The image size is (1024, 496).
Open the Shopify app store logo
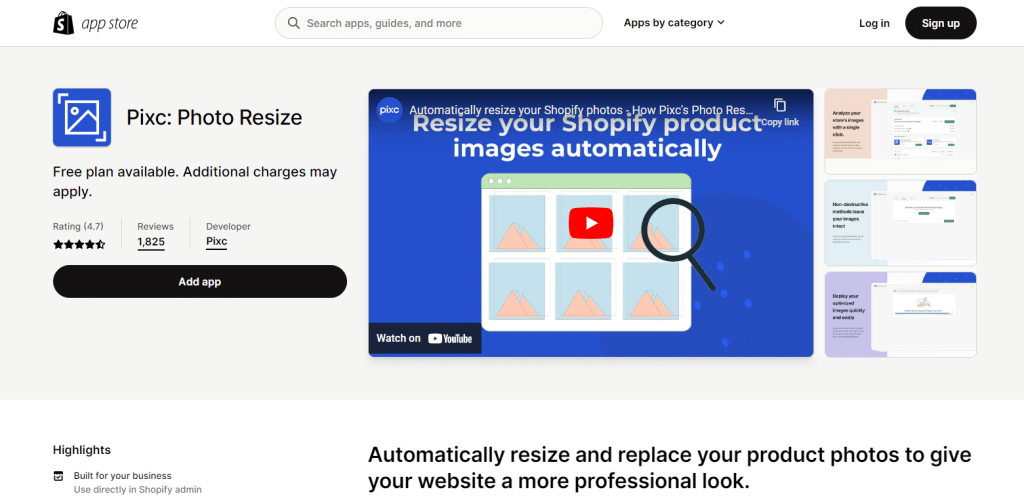[95, 23]
